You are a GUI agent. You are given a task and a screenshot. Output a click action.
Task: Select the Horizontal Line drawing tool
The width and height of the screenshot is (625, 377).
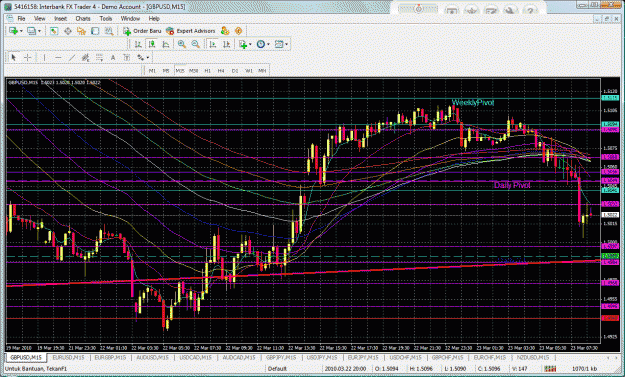tap(58, 58)
